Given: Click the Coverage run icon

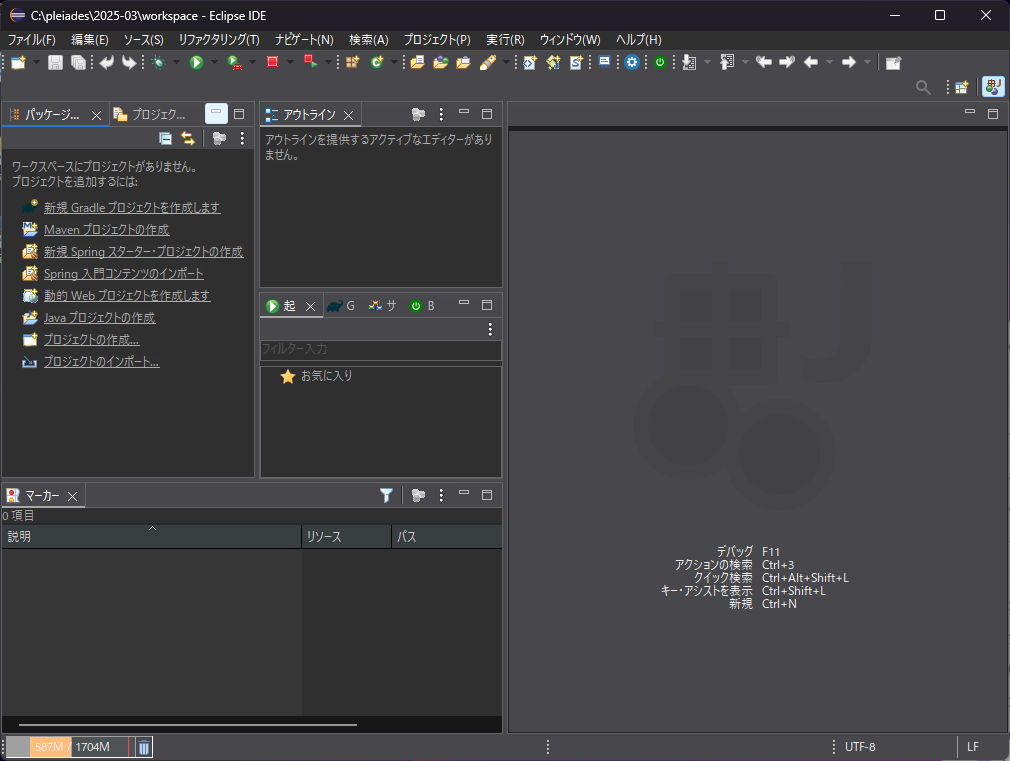Looking at the screenshot, I should click(x=234, y=63).
